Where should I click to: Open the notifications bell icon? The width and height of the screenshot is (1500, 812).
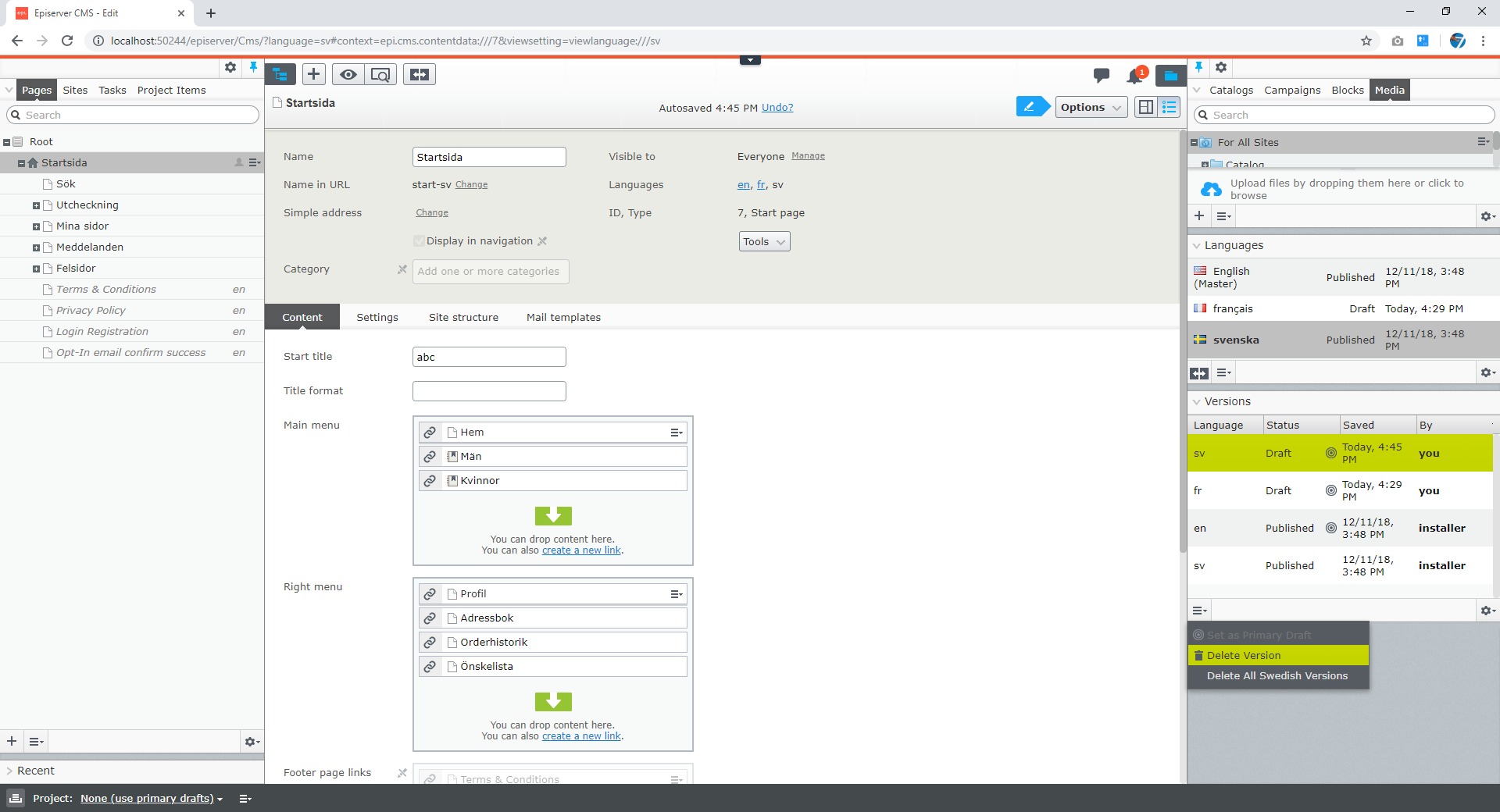[1134, 76]
